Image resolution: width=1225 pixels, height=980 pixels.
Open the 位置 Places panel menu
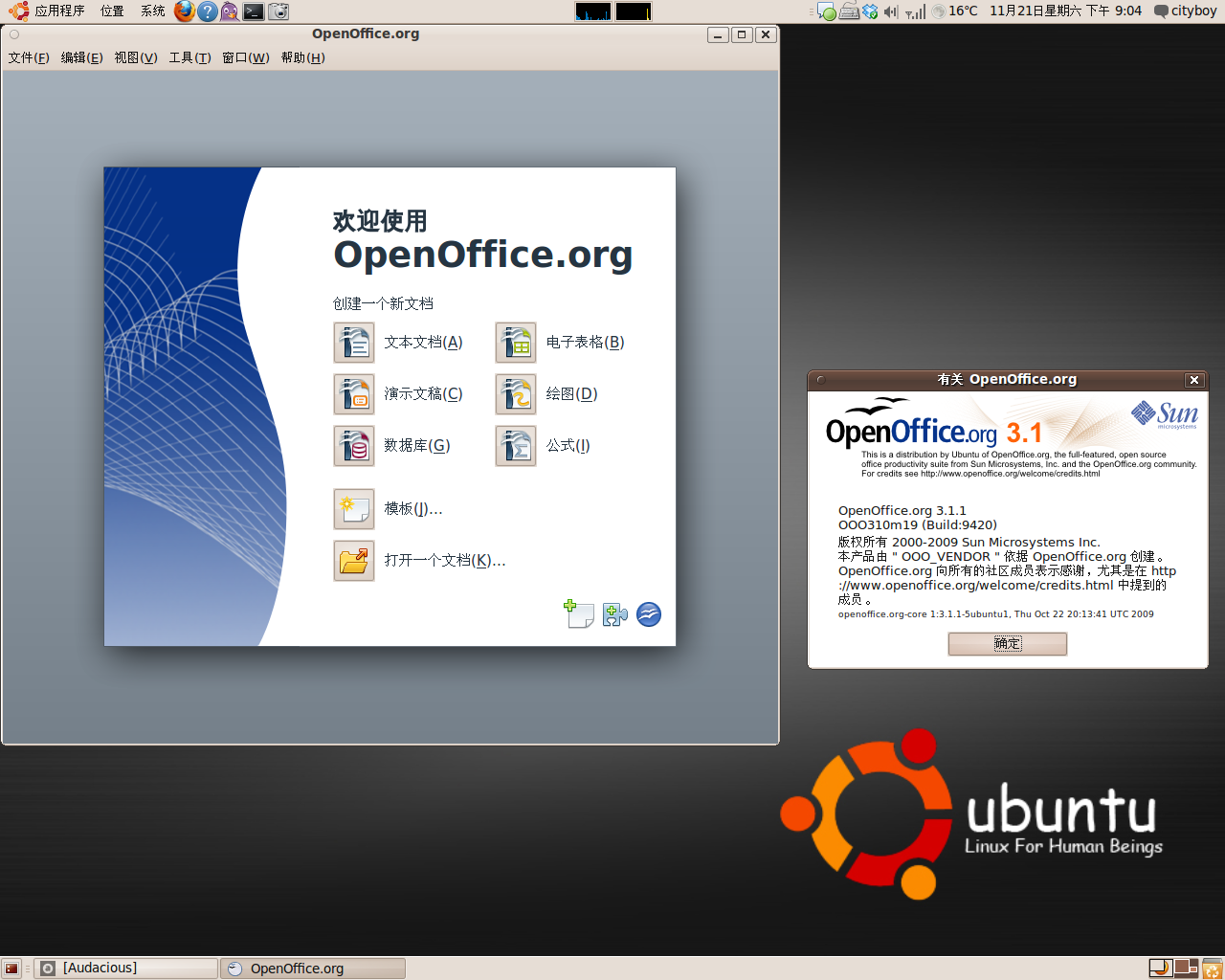click(112, 11)
